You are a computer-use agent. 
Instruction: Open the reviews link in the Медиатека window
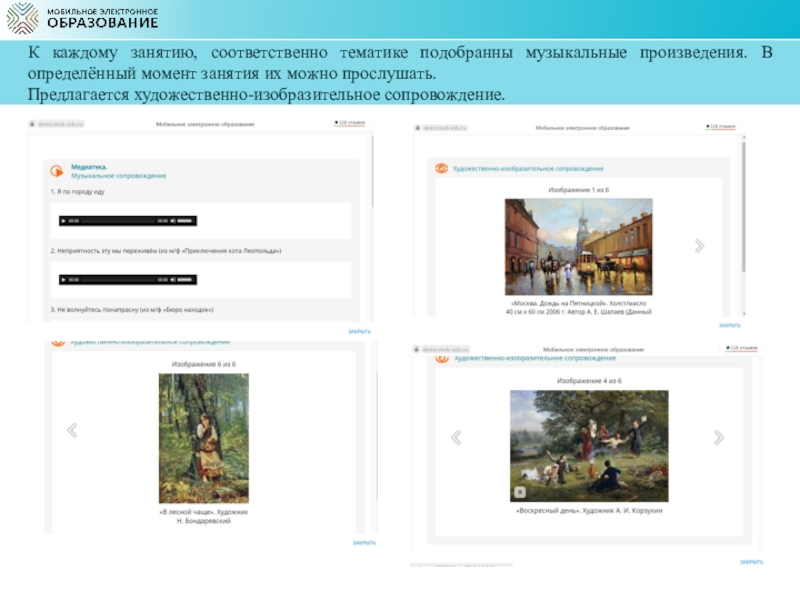(349, 123)
